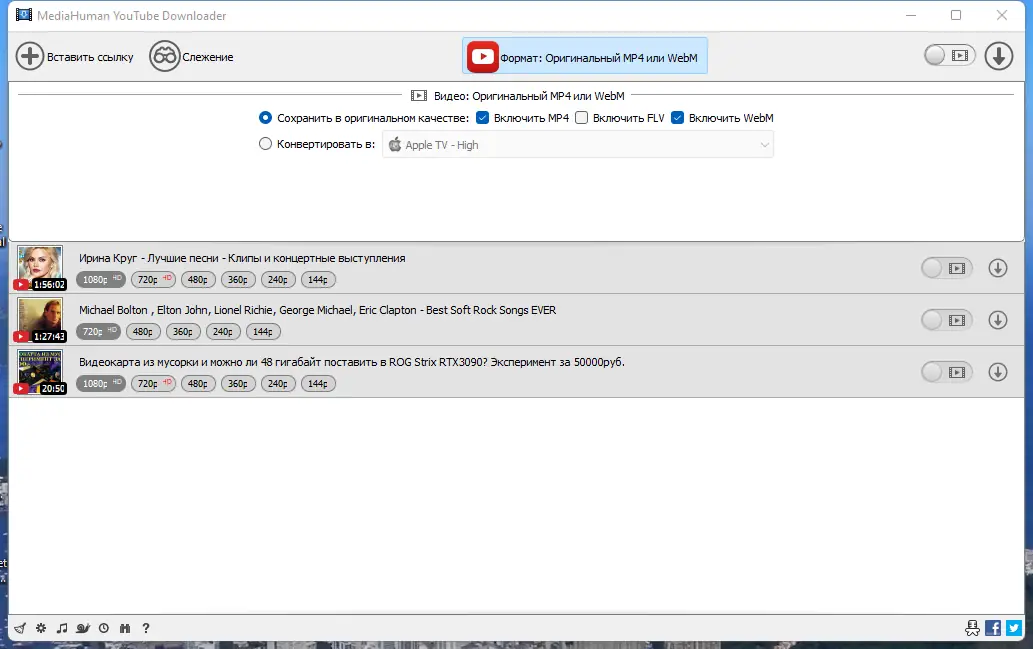Click the Ирина Круг video title

[242, 258]
